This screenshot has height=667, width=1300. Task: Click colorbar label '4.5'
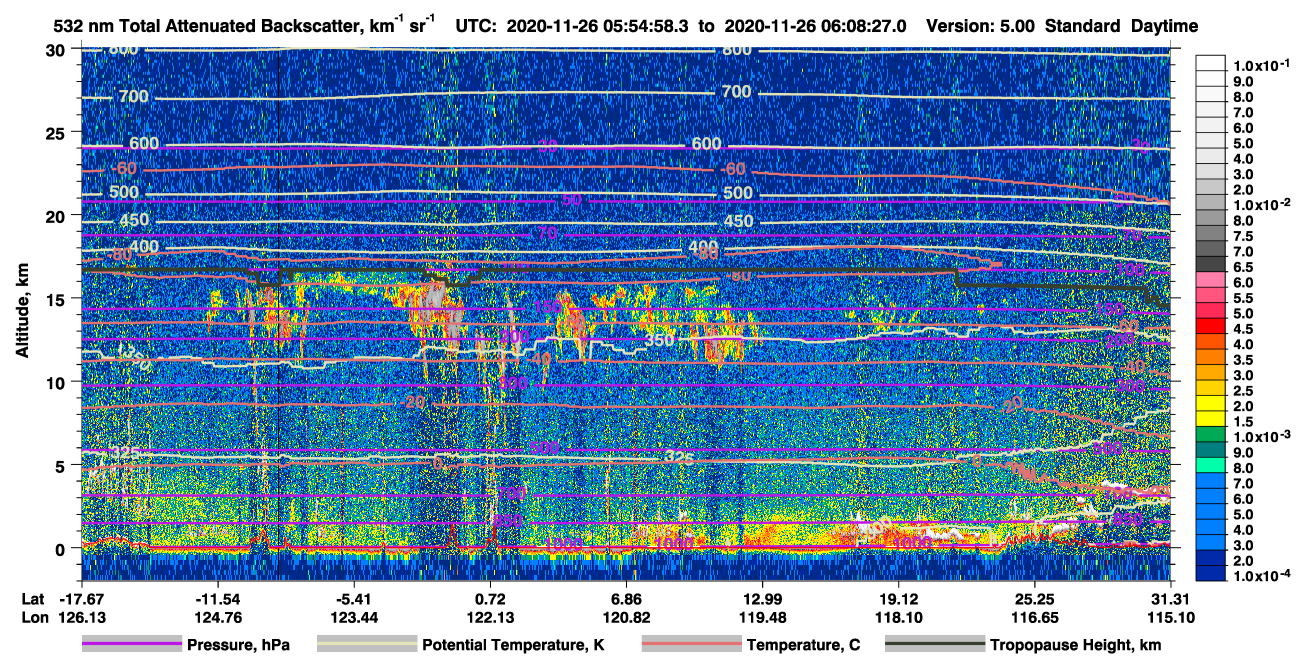[1243, 329]
